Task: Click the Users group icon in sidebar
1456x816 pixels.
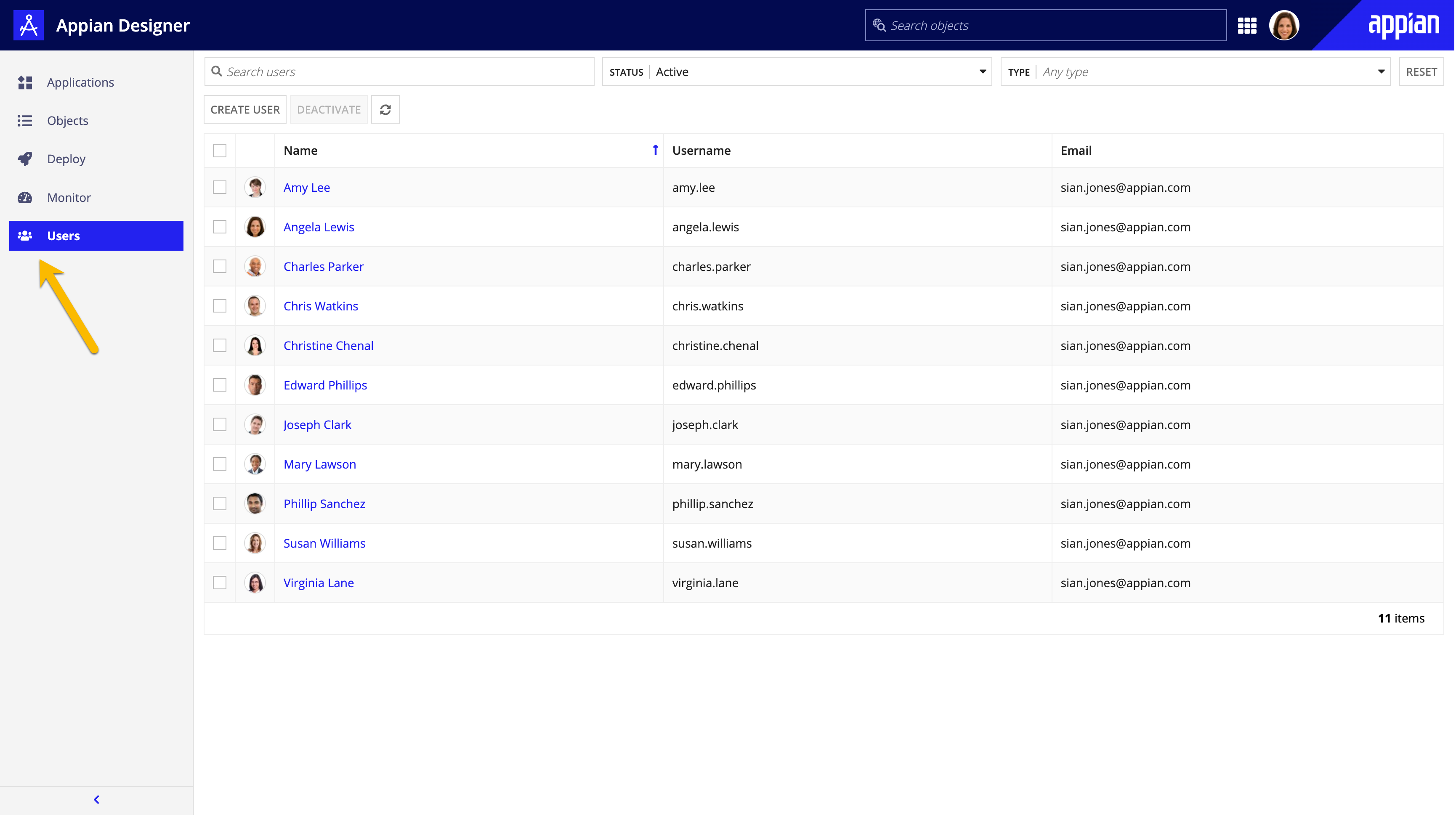Action: click(x=25, y=236)
